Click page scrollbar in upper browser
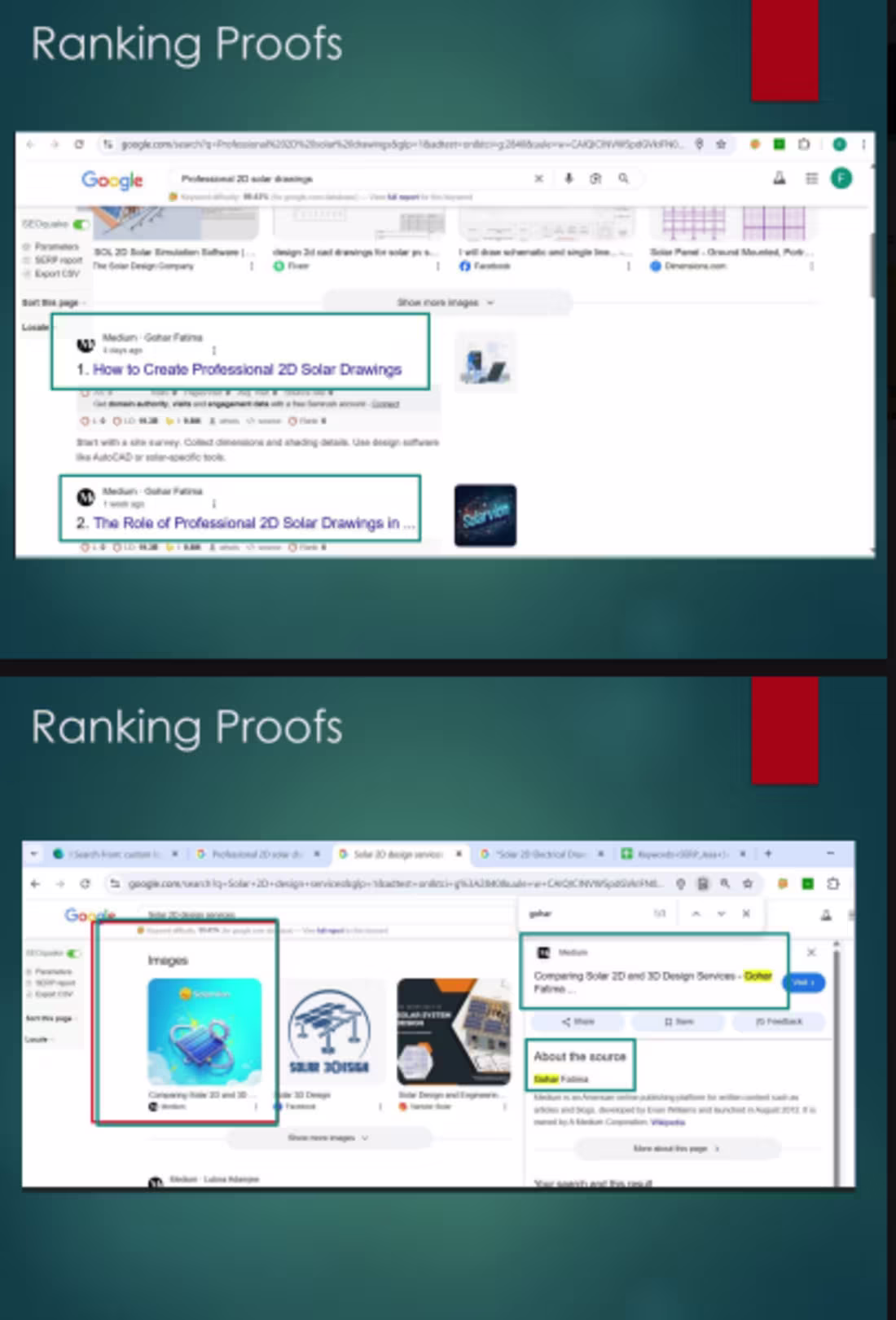The image size is (896, 1320). 872,265
